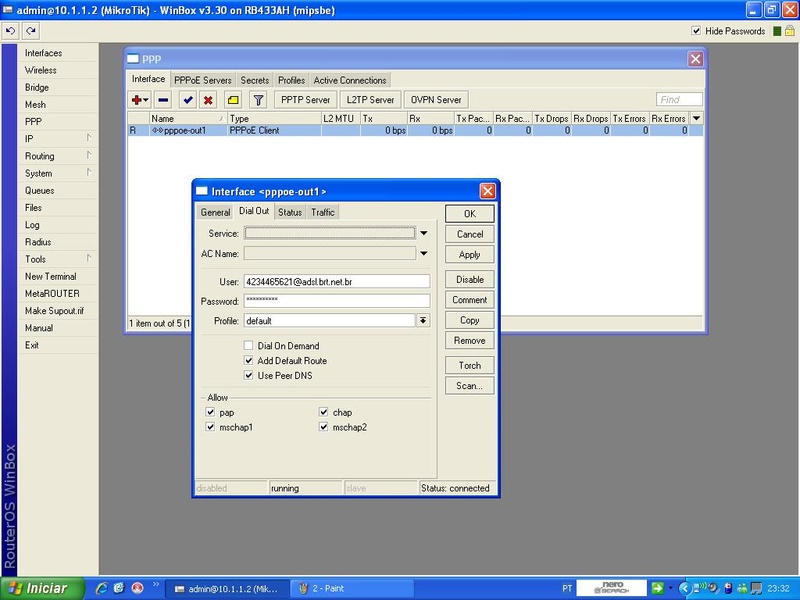Image resolution: width=800 pixels, height=600 pixels.
Task: Click the Comment button in interface dialog
Action: 469,300
